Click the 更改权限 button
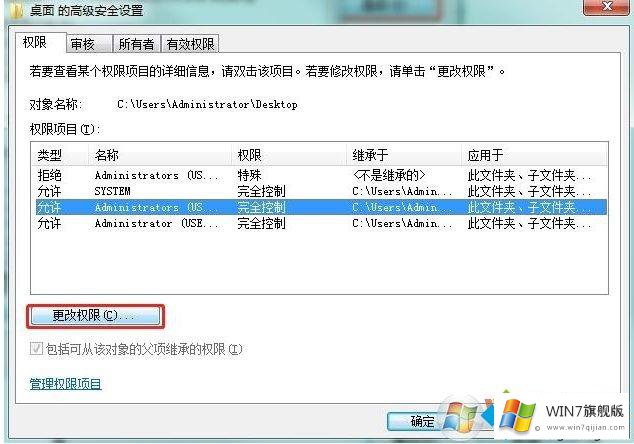 coord(95,316)
